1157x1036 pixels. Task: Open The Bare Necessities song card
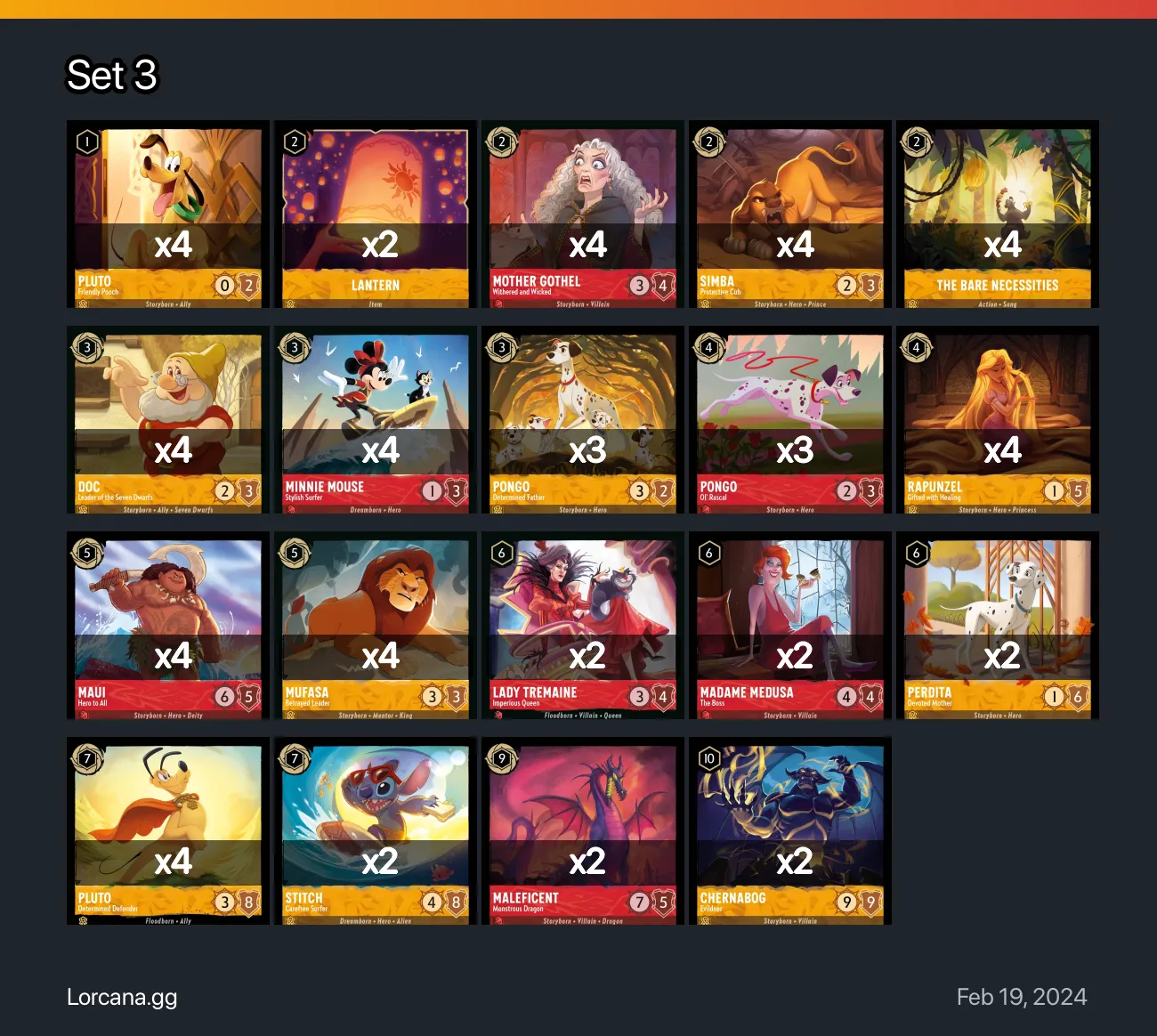point(998,214)
